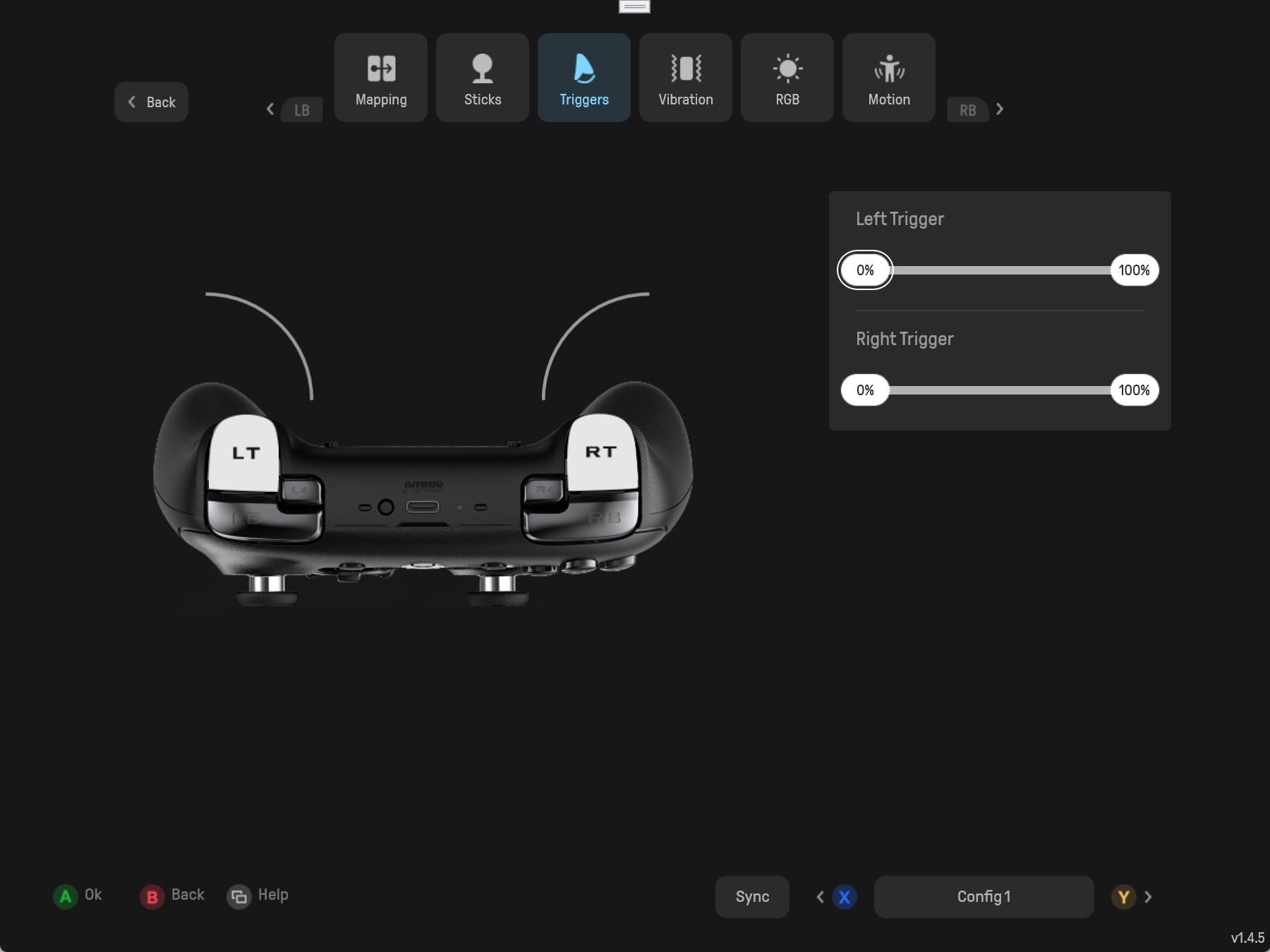
Task: Select the Right Trigger 100% slider handle
Action: click(1135, 390)
